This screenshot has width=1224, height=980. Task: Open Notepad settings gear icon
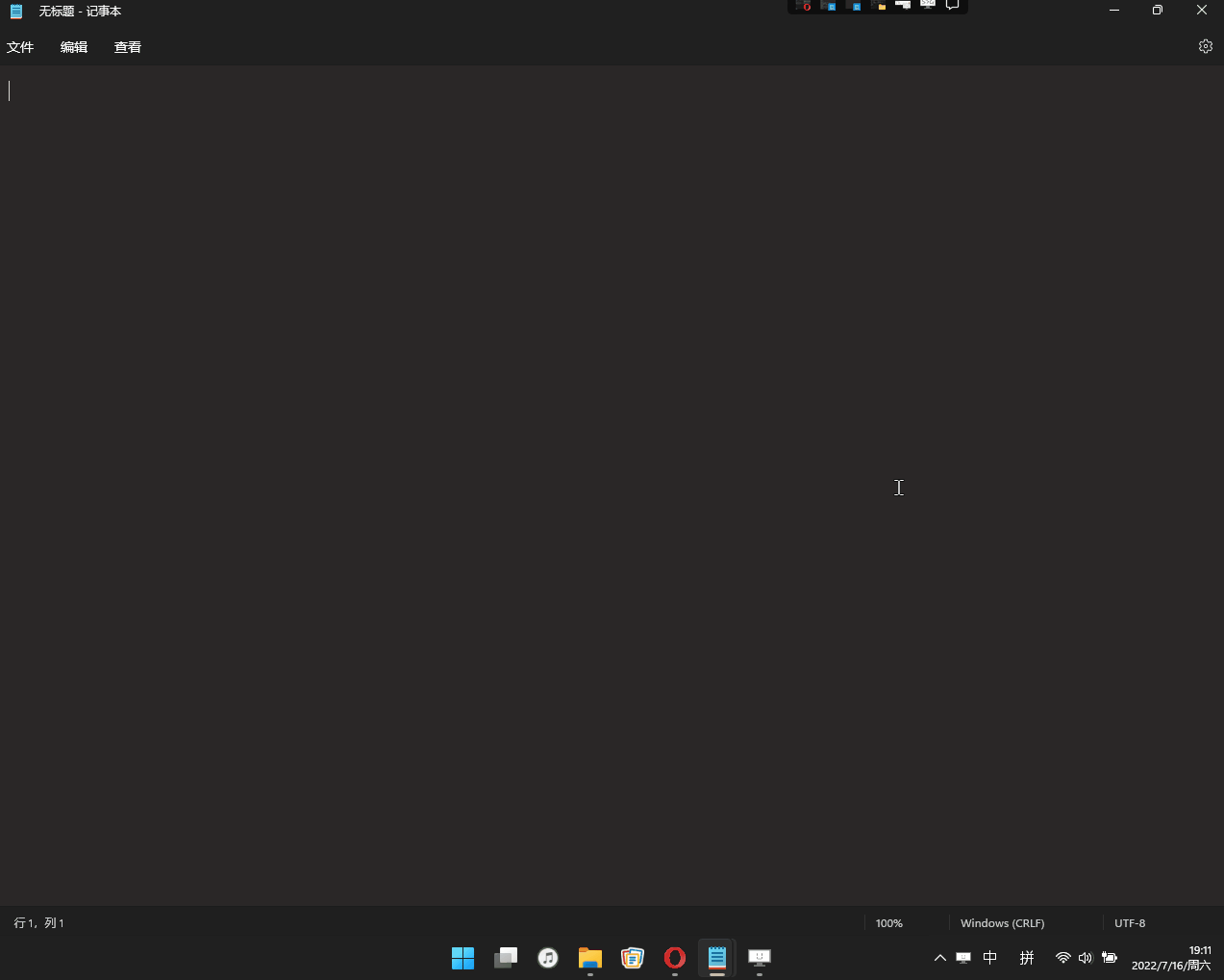click(1205, 46)
